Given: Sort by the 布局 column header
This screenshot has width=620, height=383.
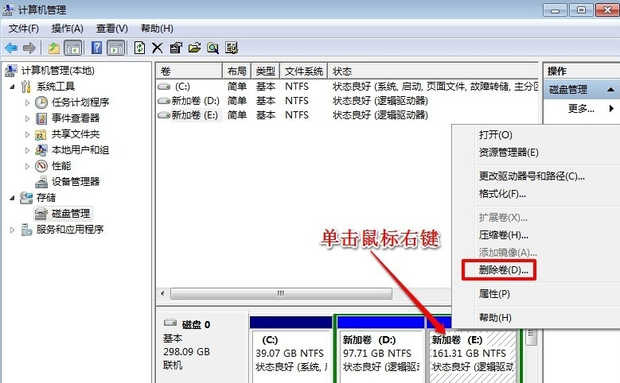Looking at the screenshot, I should pos(237,71).
